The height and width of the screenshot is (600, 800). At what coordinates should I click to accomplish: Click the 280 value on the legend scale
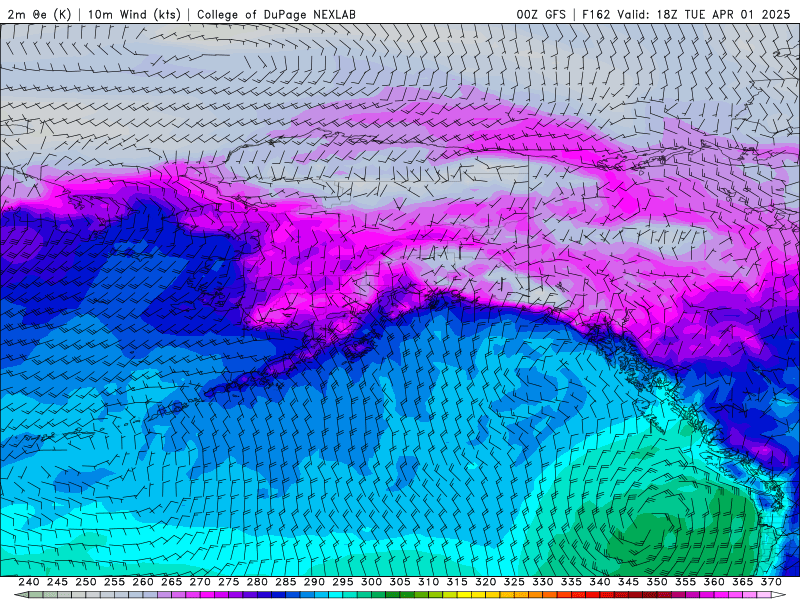point(257,582)
